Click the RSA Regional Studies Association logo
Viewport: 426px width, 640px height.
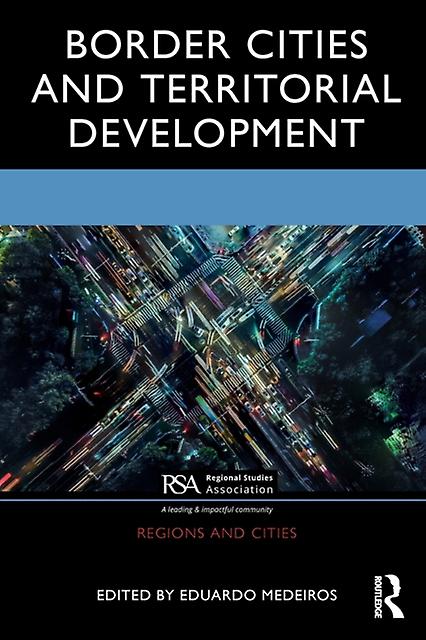click(217, 484)
